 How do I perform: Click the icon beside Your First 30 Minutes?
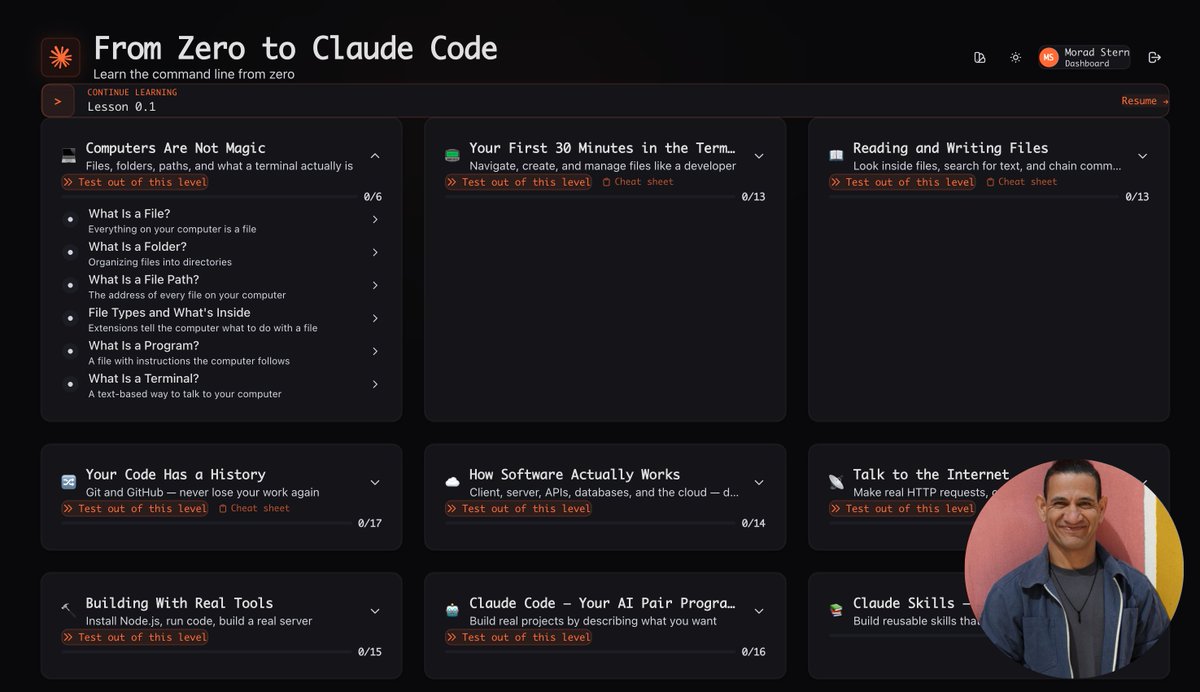[x=452, y=156]
